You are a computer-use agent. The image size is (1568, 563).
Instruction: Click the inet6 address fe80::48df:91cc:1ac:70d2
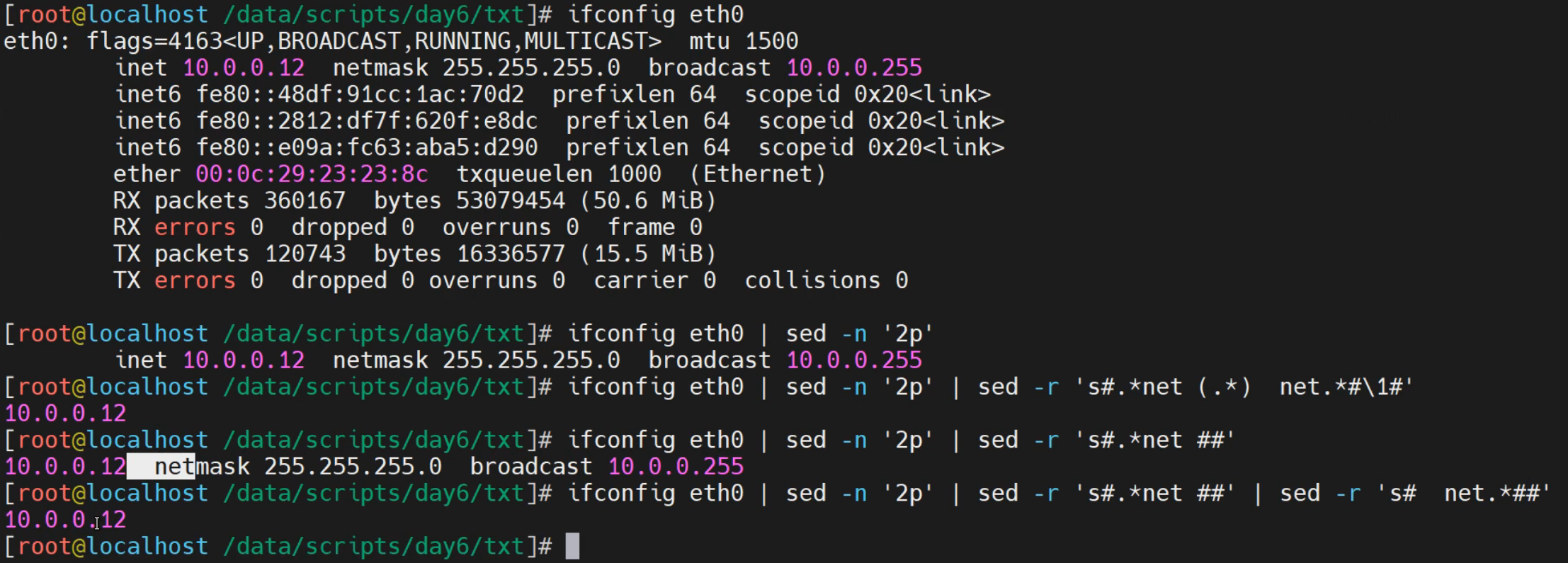[360, 94]
